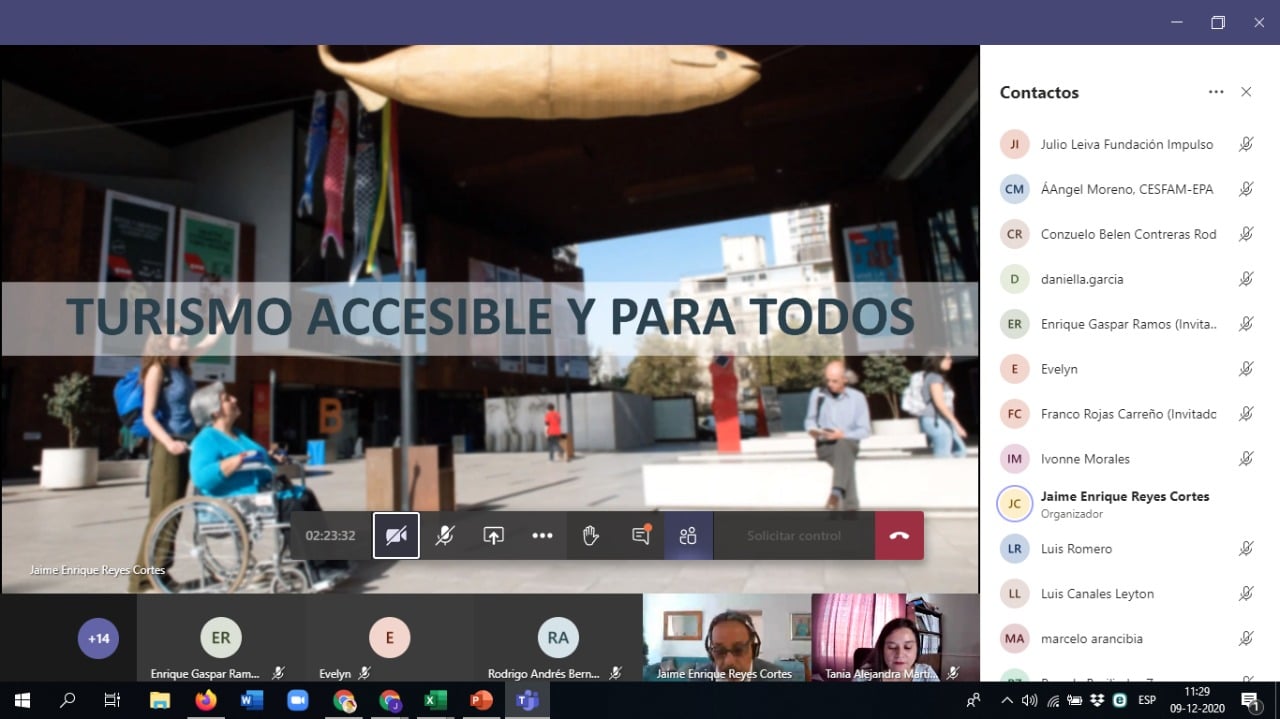Mute Julio Leiva Fundación Impulso
The image size is (1280, 719).
click(1246, 143)
